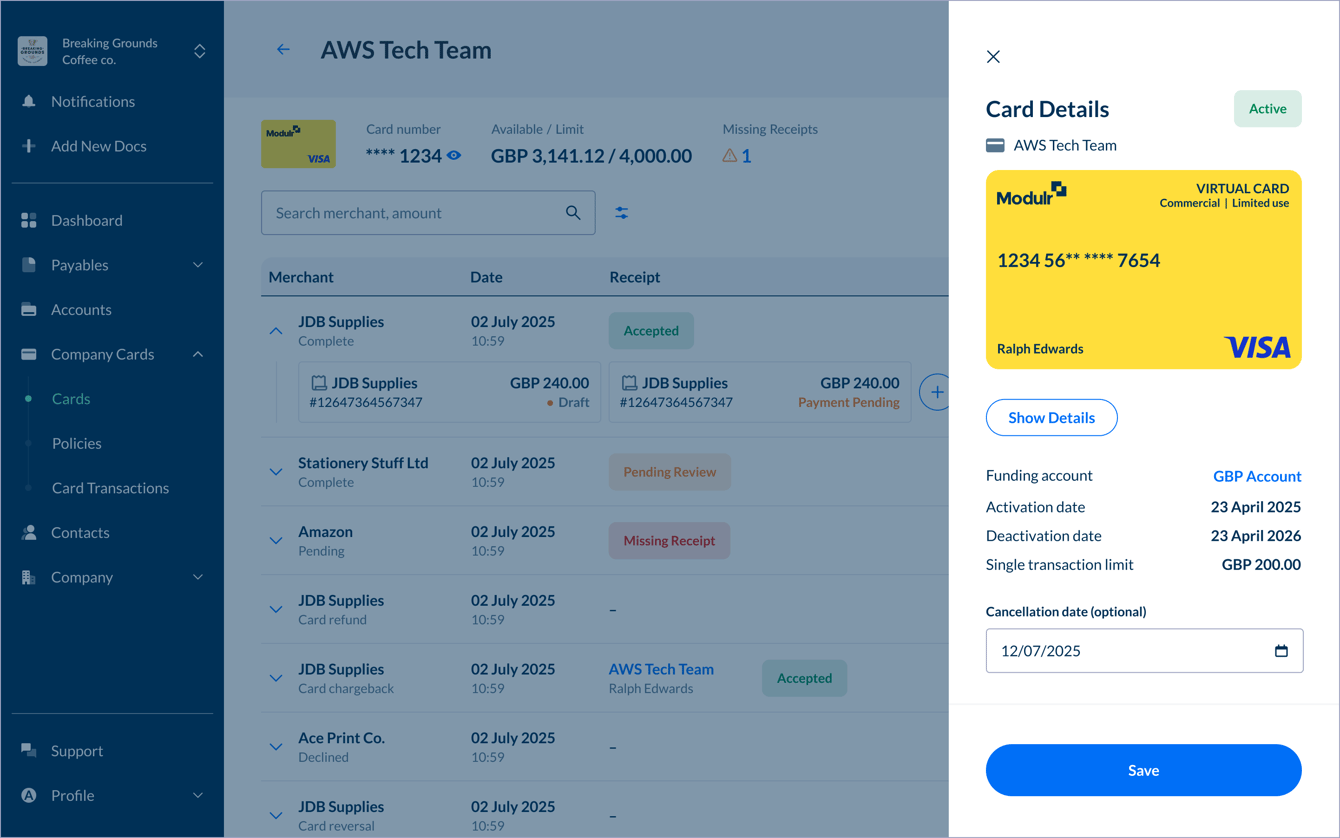Click the Contacts person icon
Viewport: 1340px width, 838px height.
coord(29,533)
